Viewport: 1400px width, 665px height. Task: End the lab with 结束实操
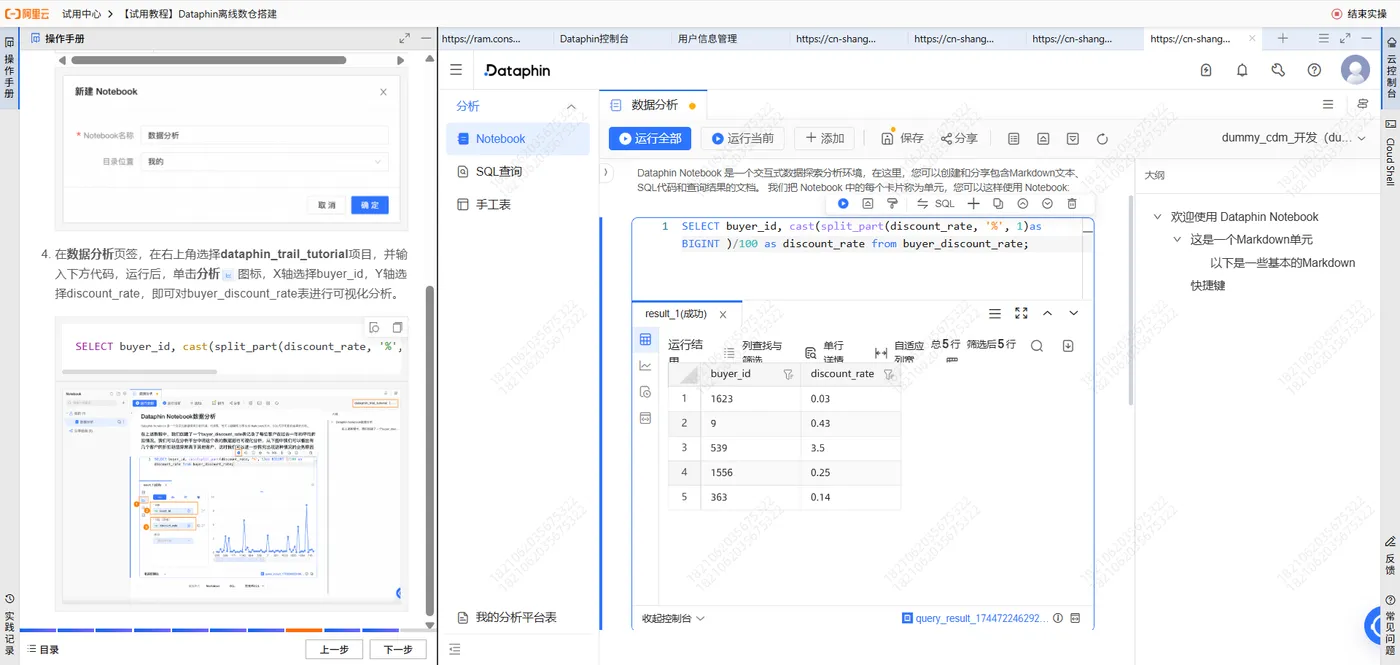click(x=1358, y=14)
